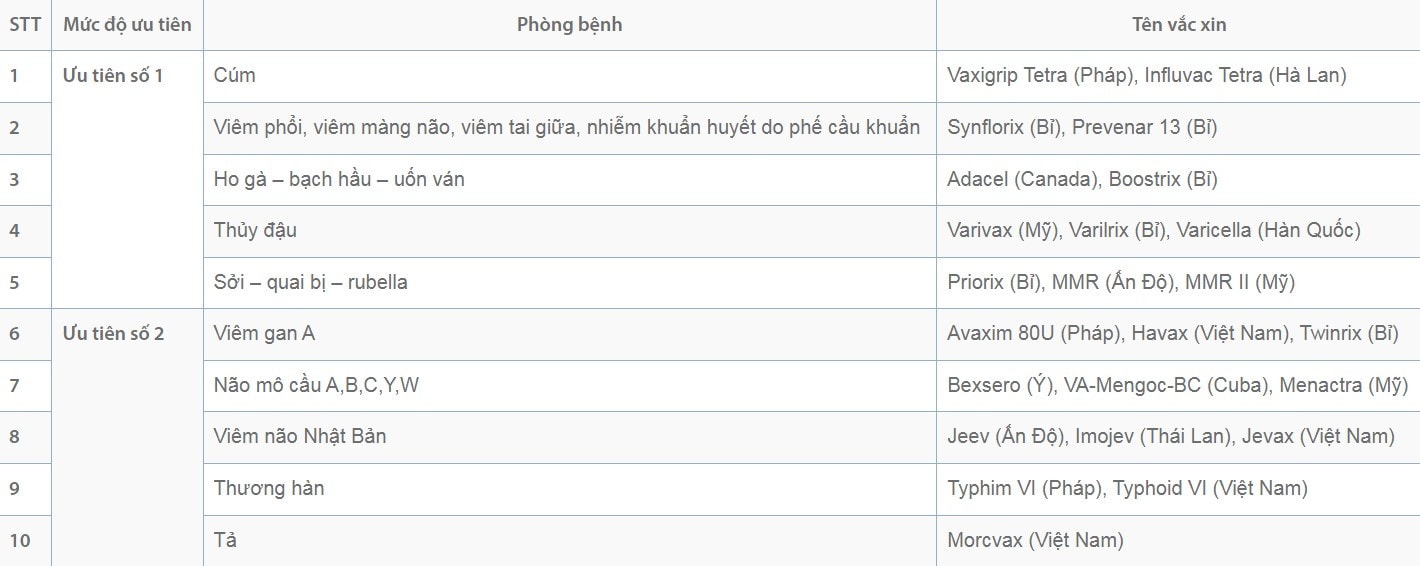
Task: Click the Sởi – quai bị – rubella cell
Action: 570,283
